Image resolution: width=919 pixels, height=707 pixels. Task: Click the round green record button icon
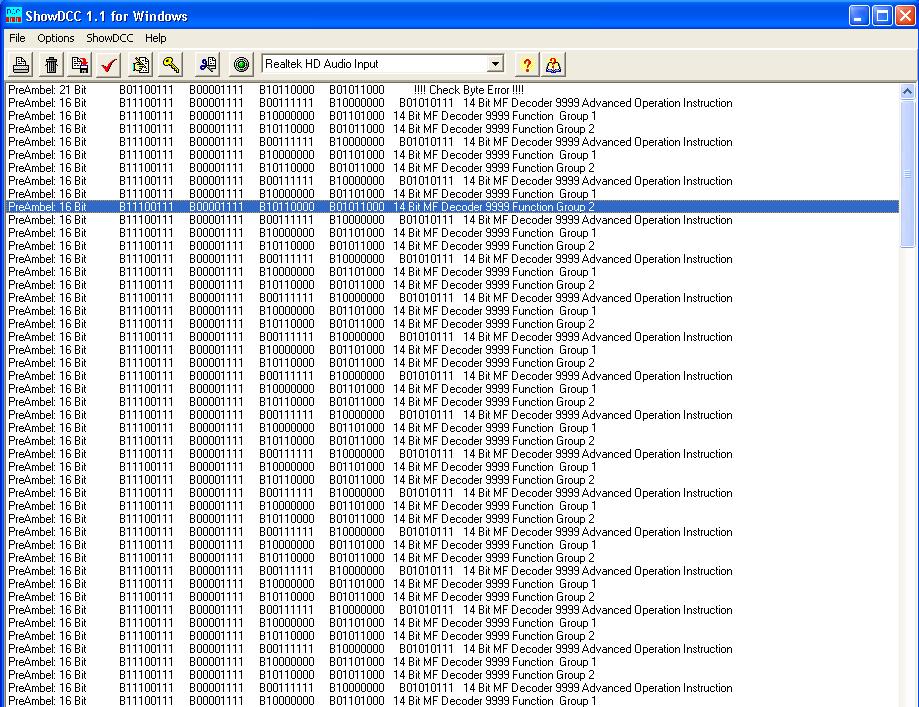tap(241, 65)
